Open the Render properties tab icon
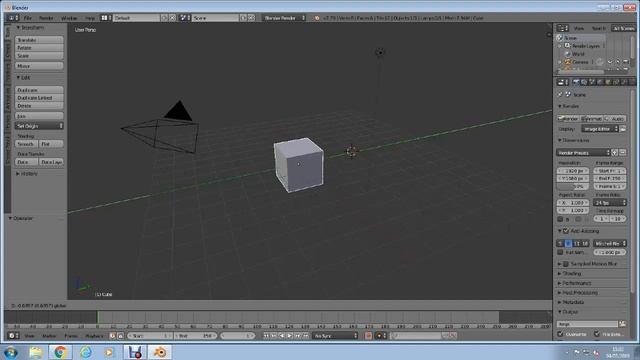Screen dimensions: 640x360 (576, 82)
